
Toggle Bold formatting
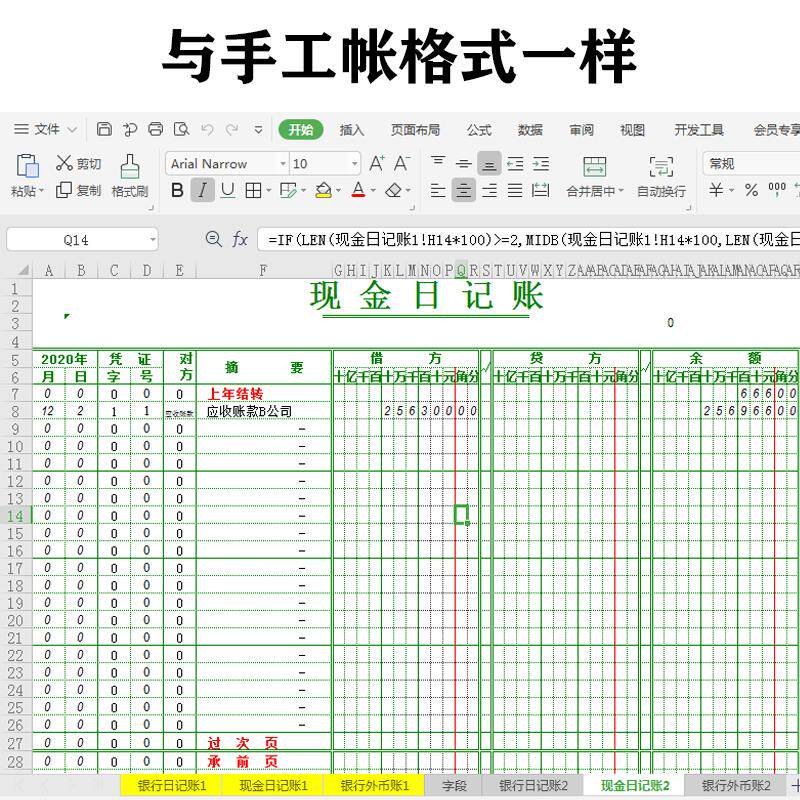pos(176,190)
